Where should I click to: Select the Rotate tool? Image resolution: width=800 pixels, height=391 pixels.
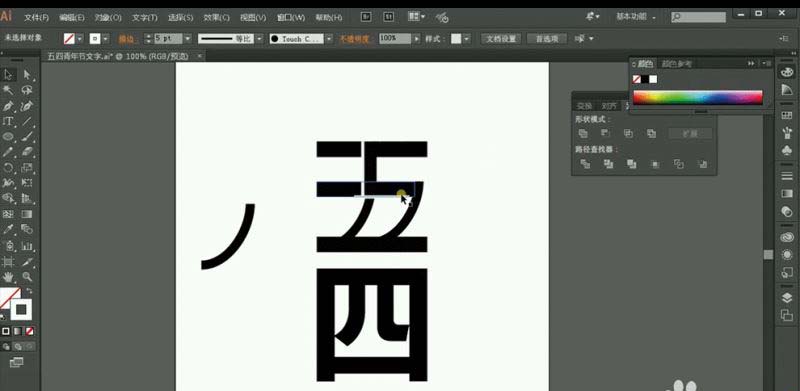[8, 167]
